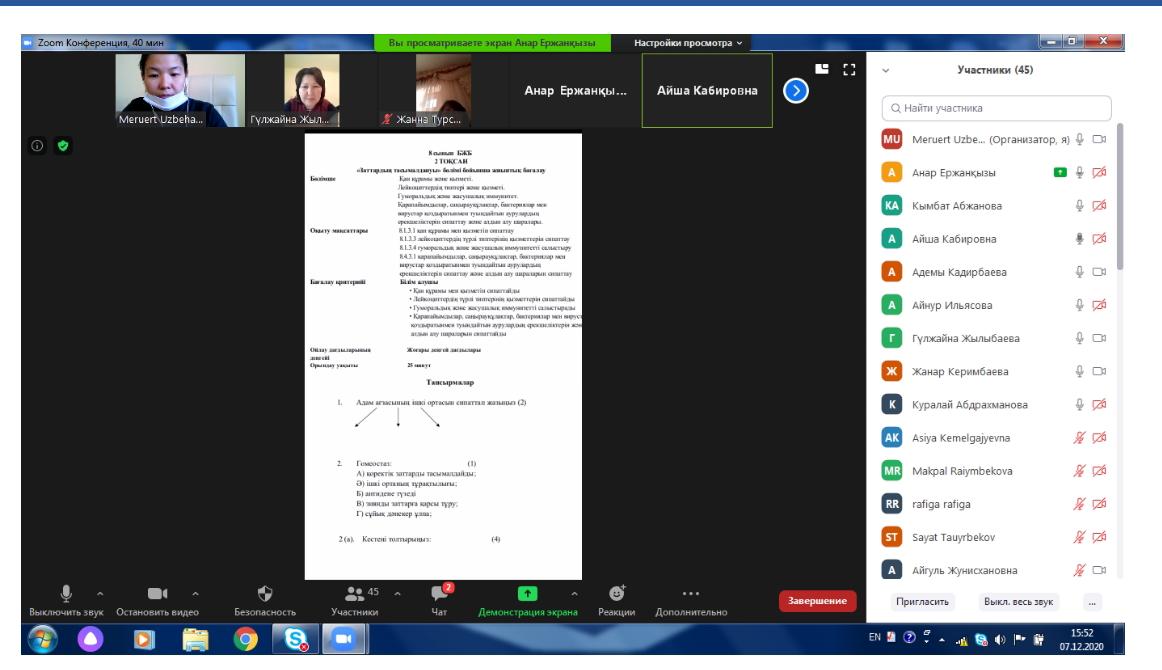This screenshot has width=1162, height=670.
Task: Toggle the Participants (Участники) panel
Action: [354, 593]
